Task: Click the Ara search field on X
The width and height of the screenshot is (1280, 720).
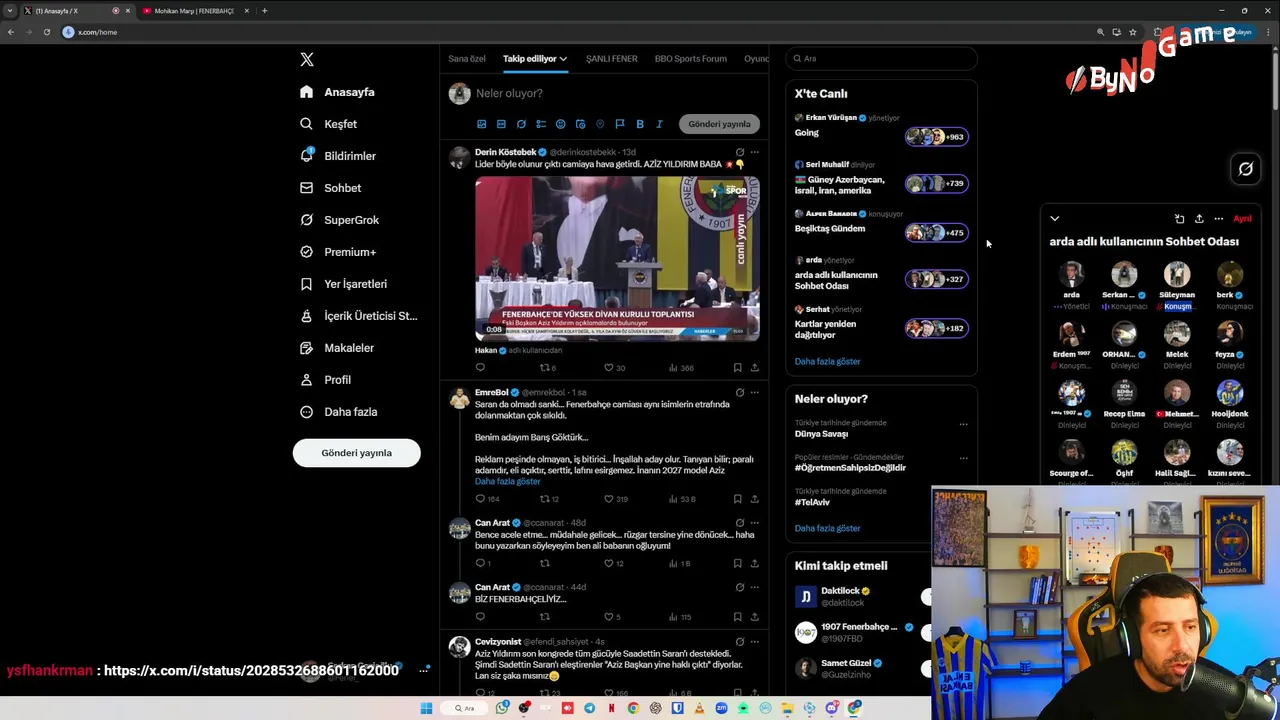Action: pyautogui.click(x=880, y=59)
